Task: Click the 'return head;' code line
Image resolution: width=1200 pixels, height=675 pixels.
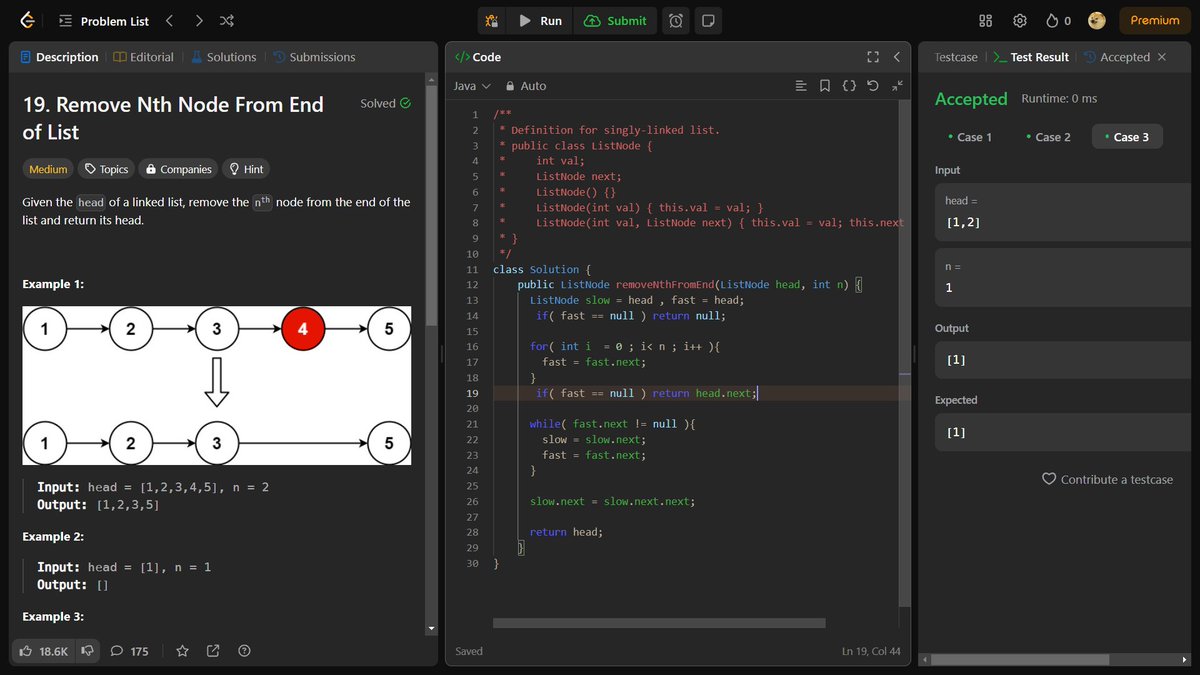Action: coord(566,532)
